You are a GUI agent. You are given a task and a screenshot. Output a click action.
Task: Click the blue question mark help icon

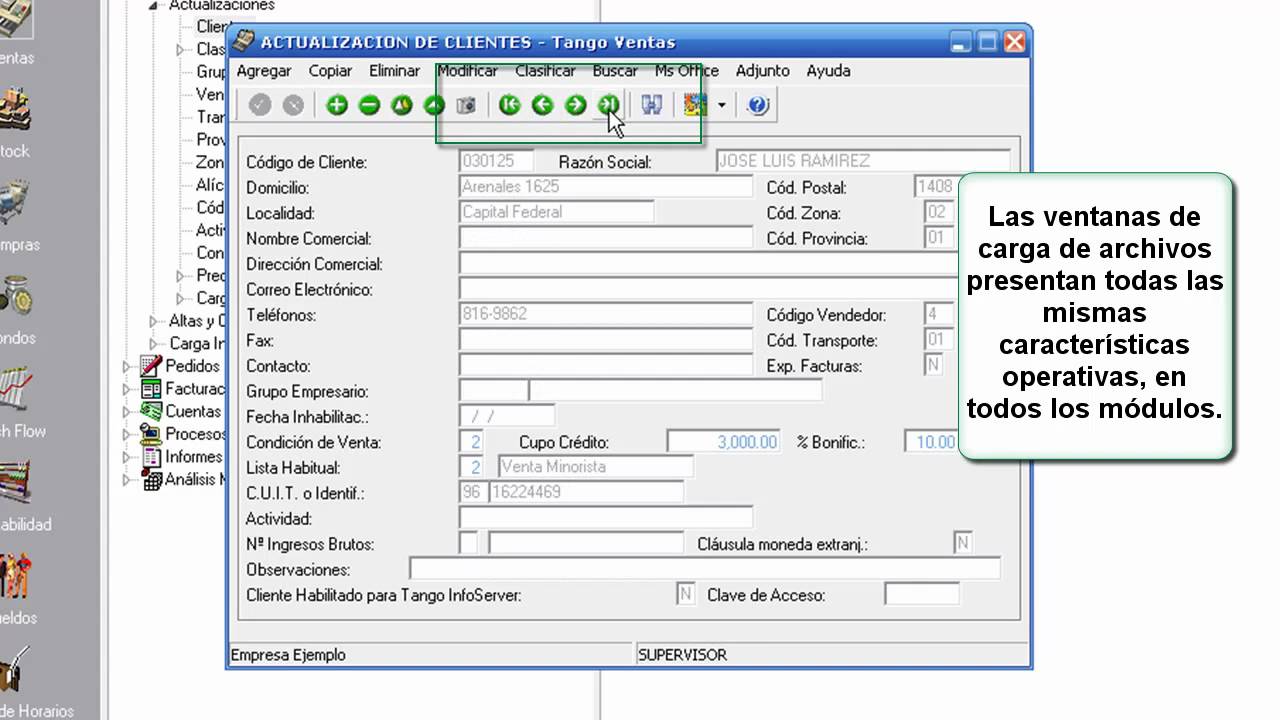click(758, 105)
